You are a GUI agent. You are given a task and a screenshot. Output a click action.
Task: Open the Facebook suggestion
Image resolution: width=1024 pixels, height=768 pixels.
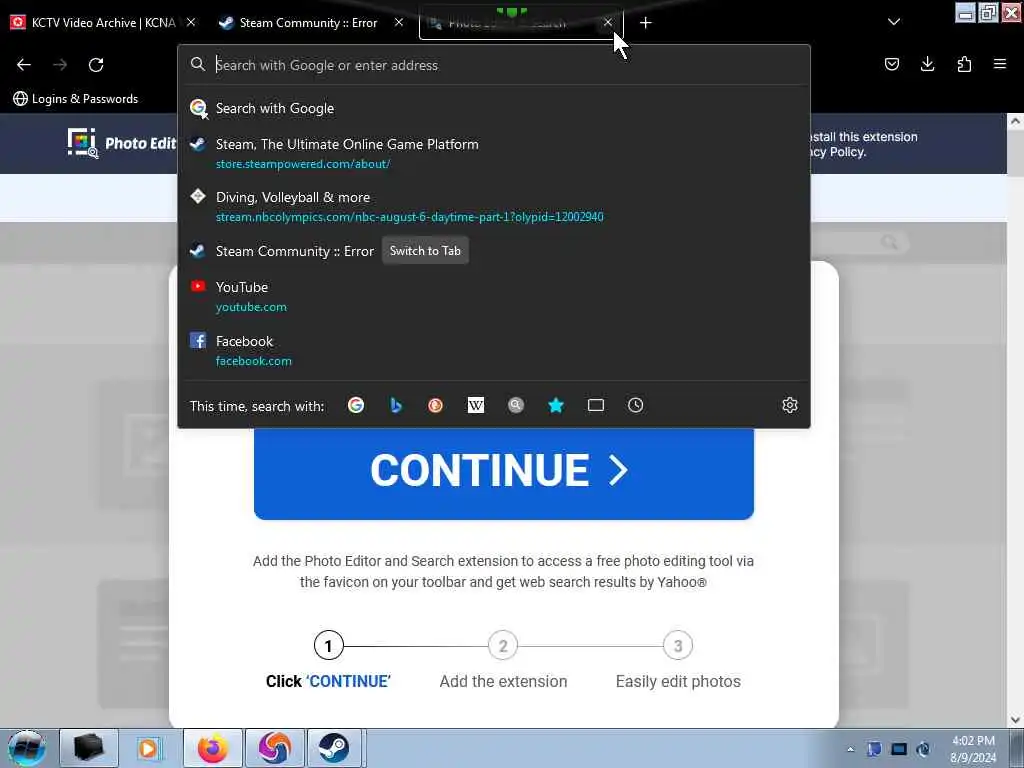[494, 350]
